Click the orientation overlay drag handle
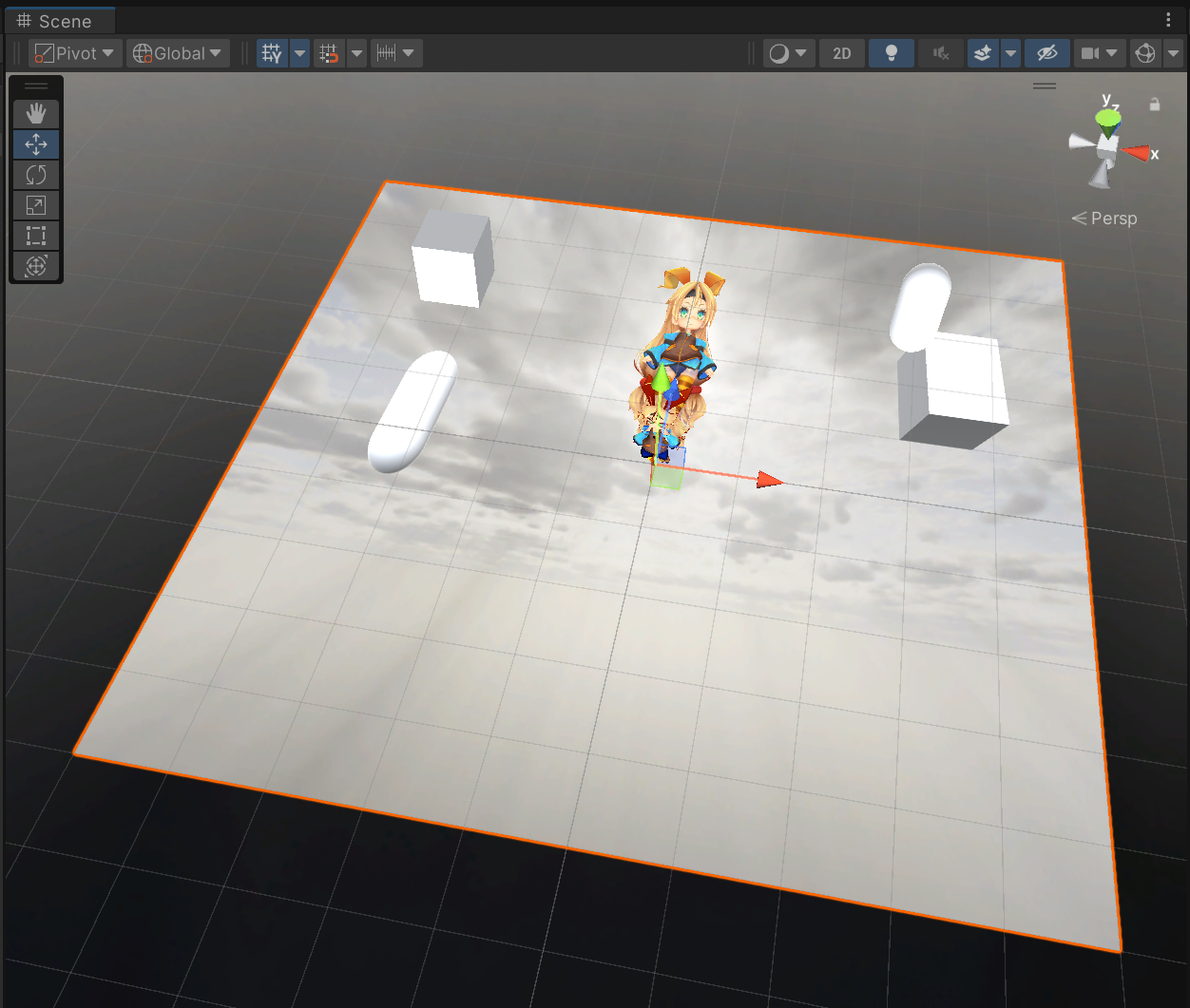Viewport: 1190px width, 1008px height. coord(1045,86)
